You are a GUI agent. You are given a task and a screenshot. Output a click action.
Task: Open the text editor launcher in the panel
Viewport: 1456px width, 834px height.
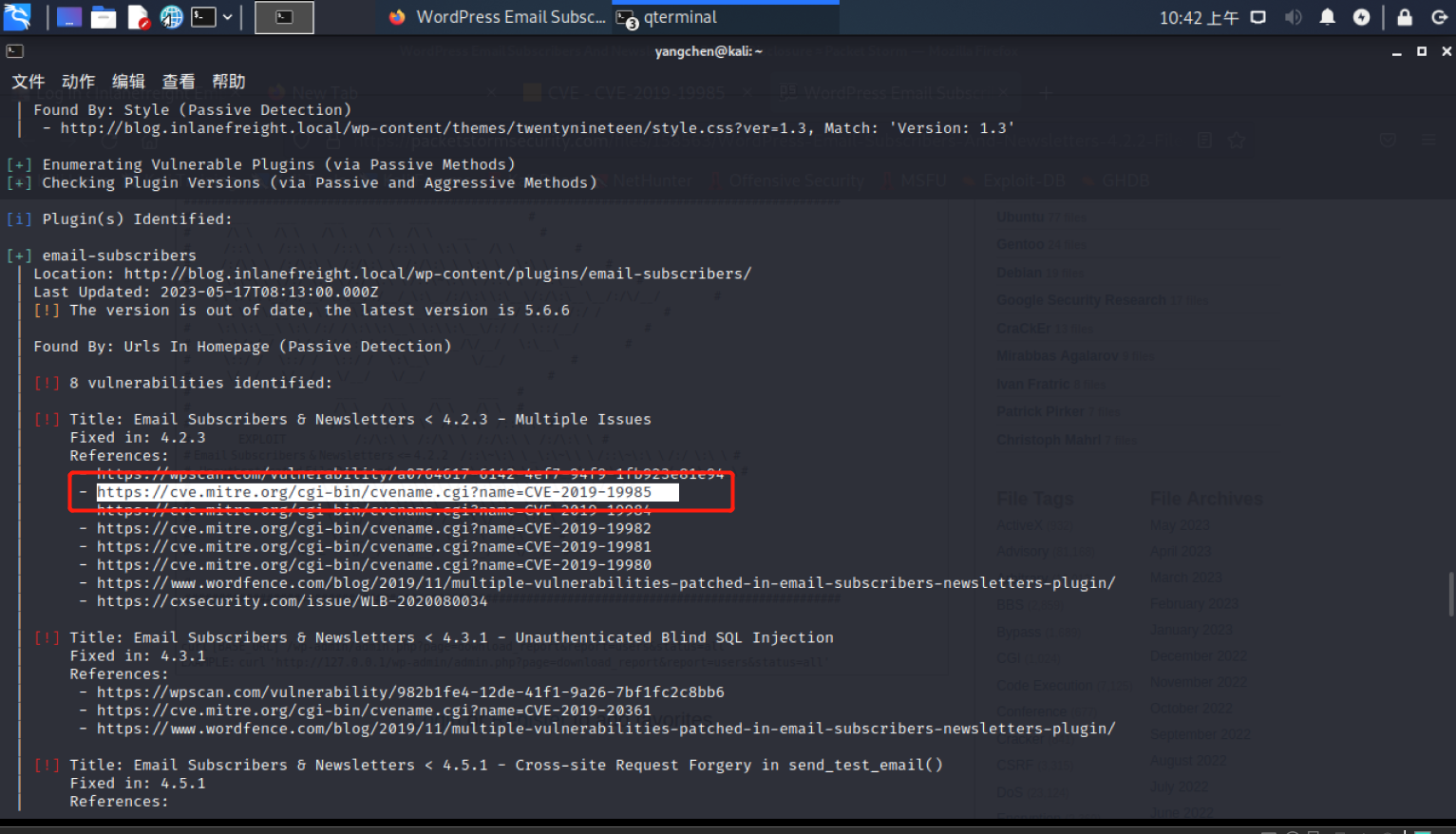click(139, 17)
